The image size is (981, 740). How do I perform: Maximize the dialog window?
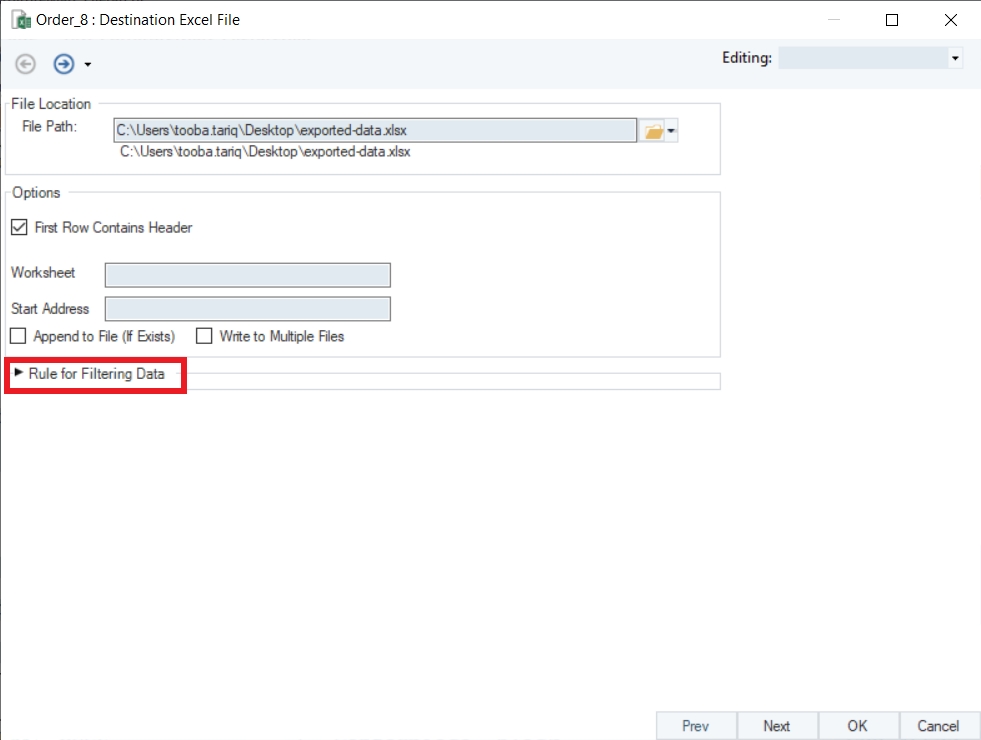point(892,20)
